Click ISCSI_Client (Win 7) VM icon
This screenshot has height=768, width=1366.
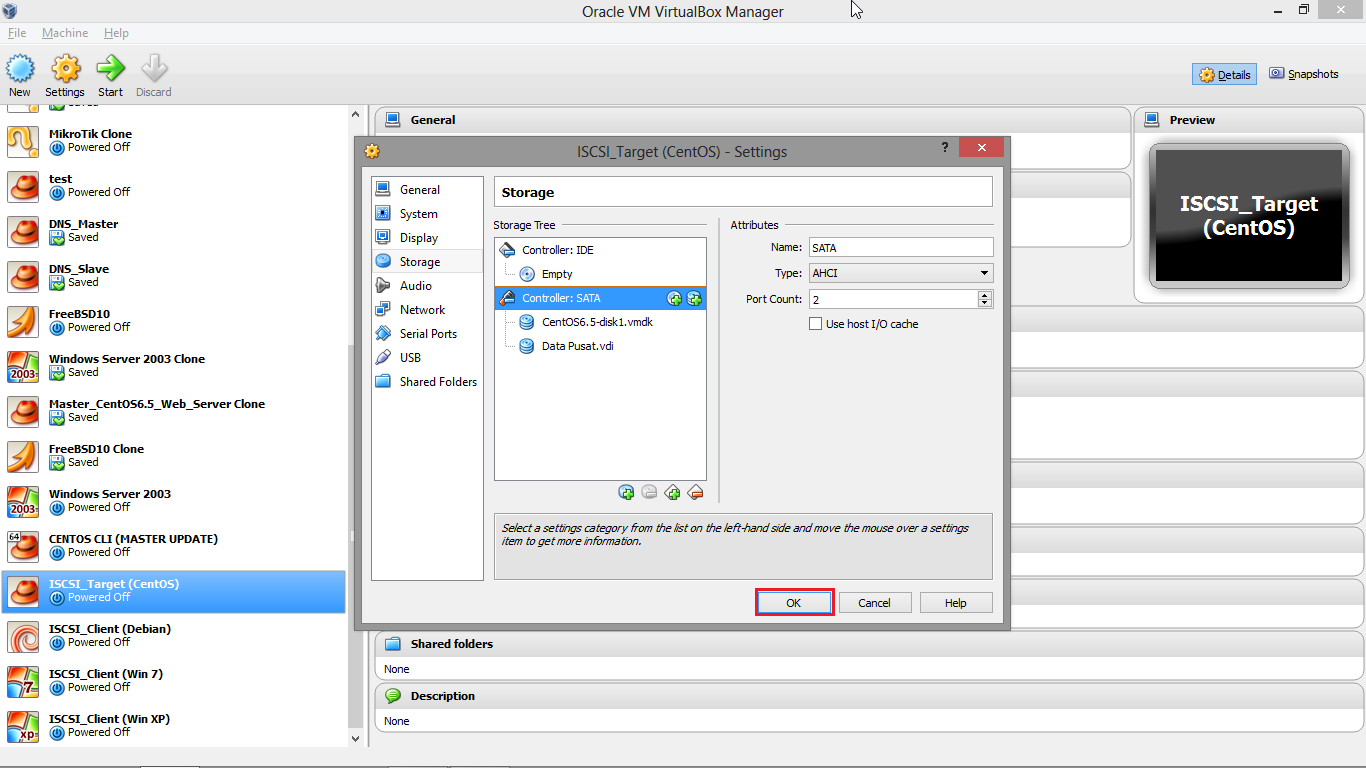point(23,681)
